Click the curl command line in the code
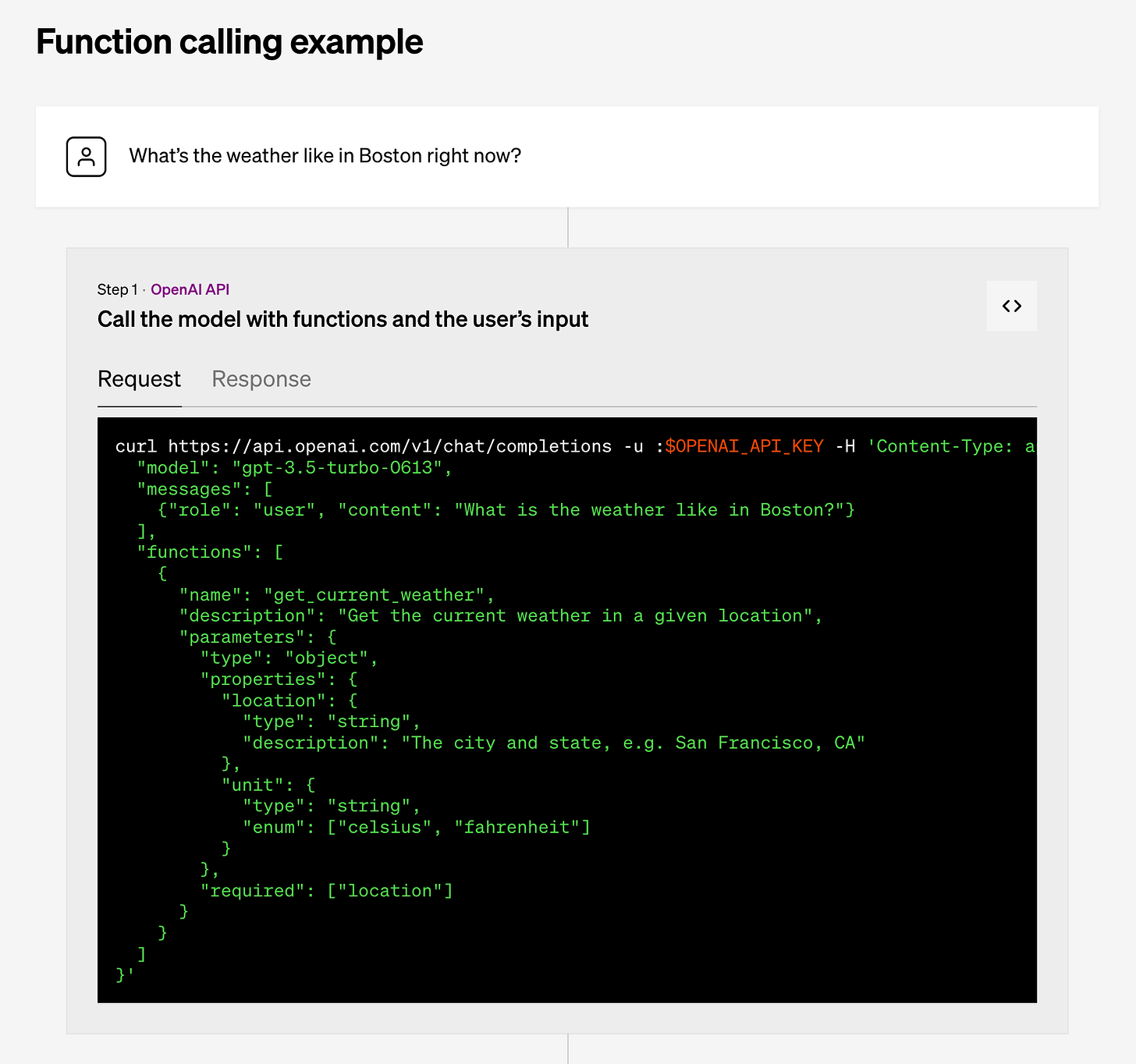Screen dimensions: 1136x1064 575,446
